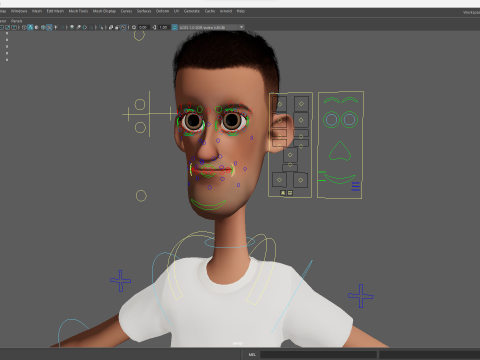Image resolution: width=480 pixels, height=360 pixels.
Task: Toggle depth of field icon
Action: [91, 27]
